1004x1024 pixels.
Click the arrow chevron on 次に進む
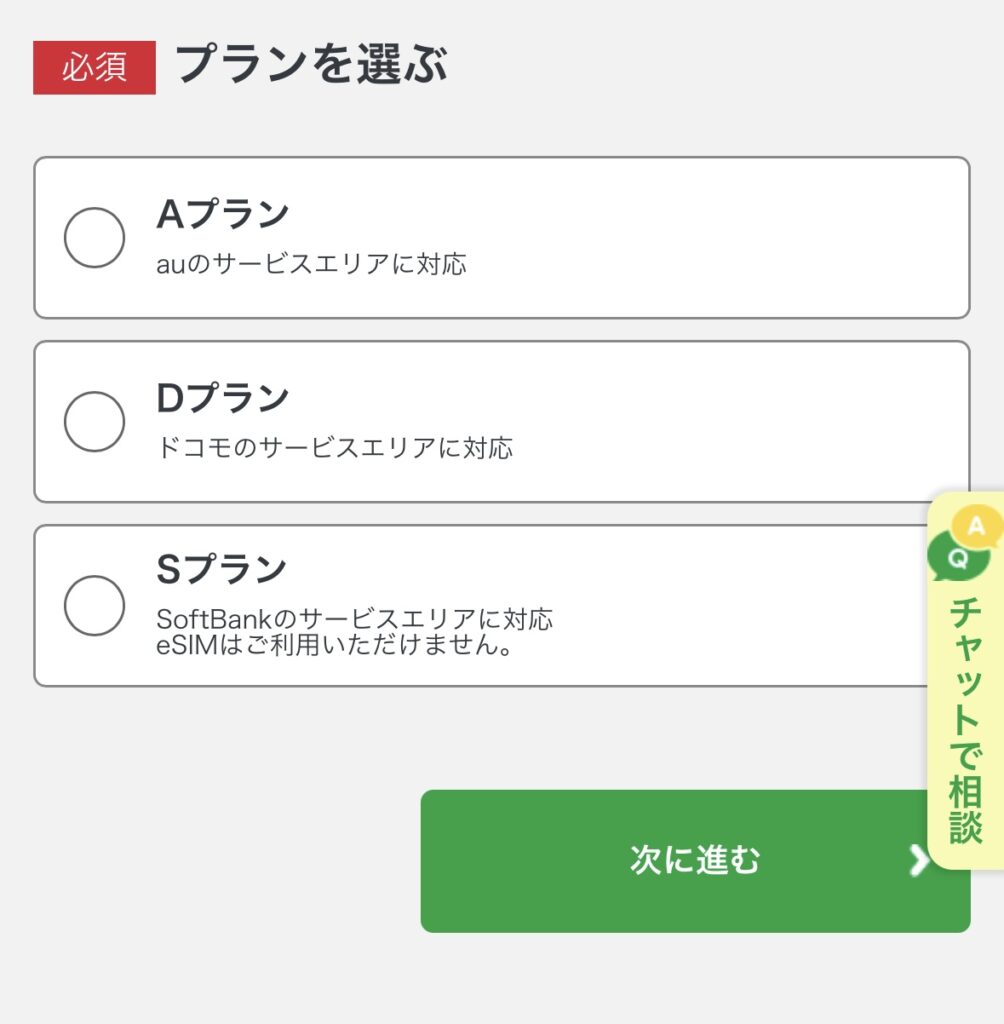point(918,861)
